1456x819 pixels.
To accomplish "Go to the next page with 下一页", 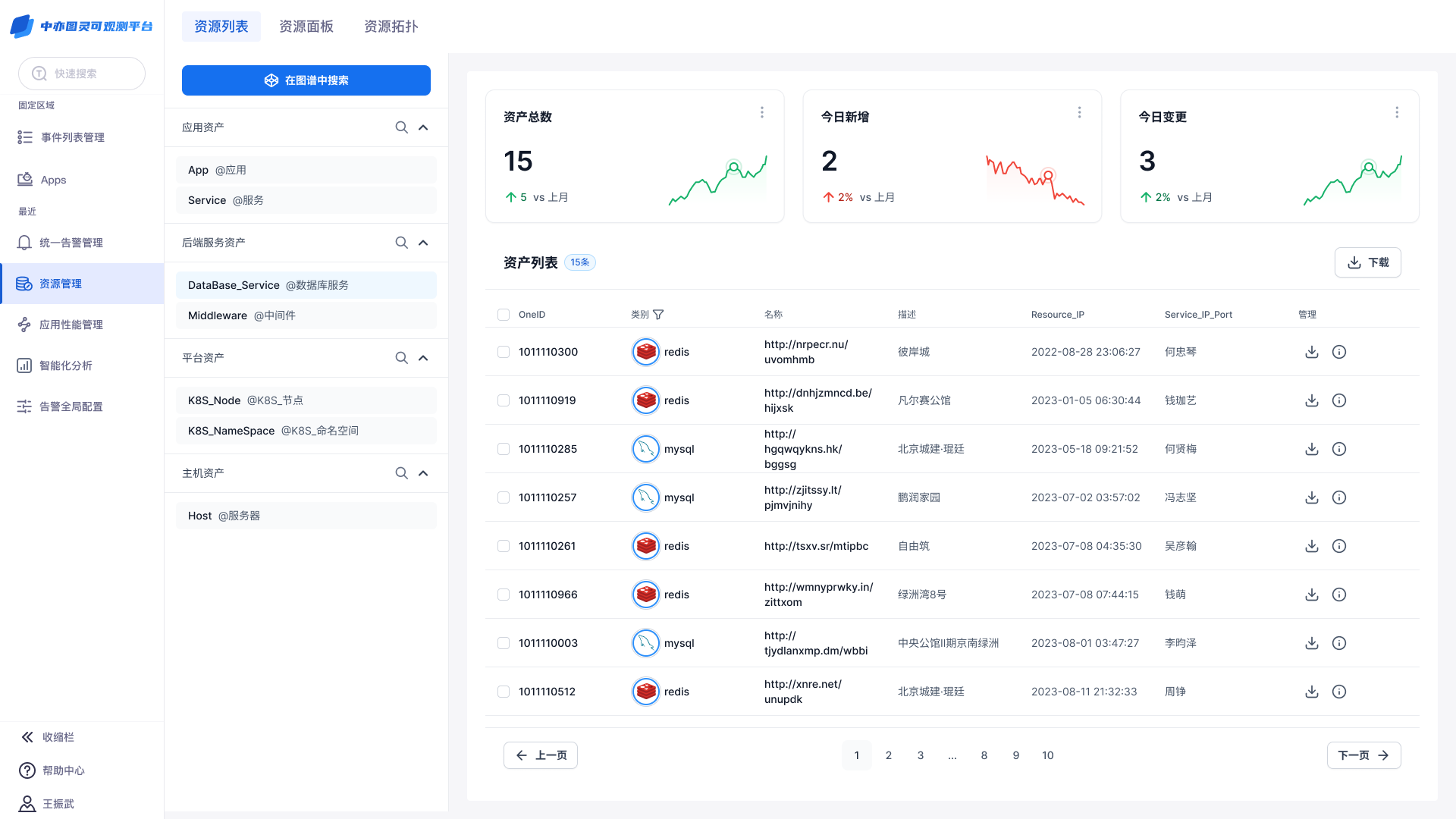I will tap(1363, 755).
